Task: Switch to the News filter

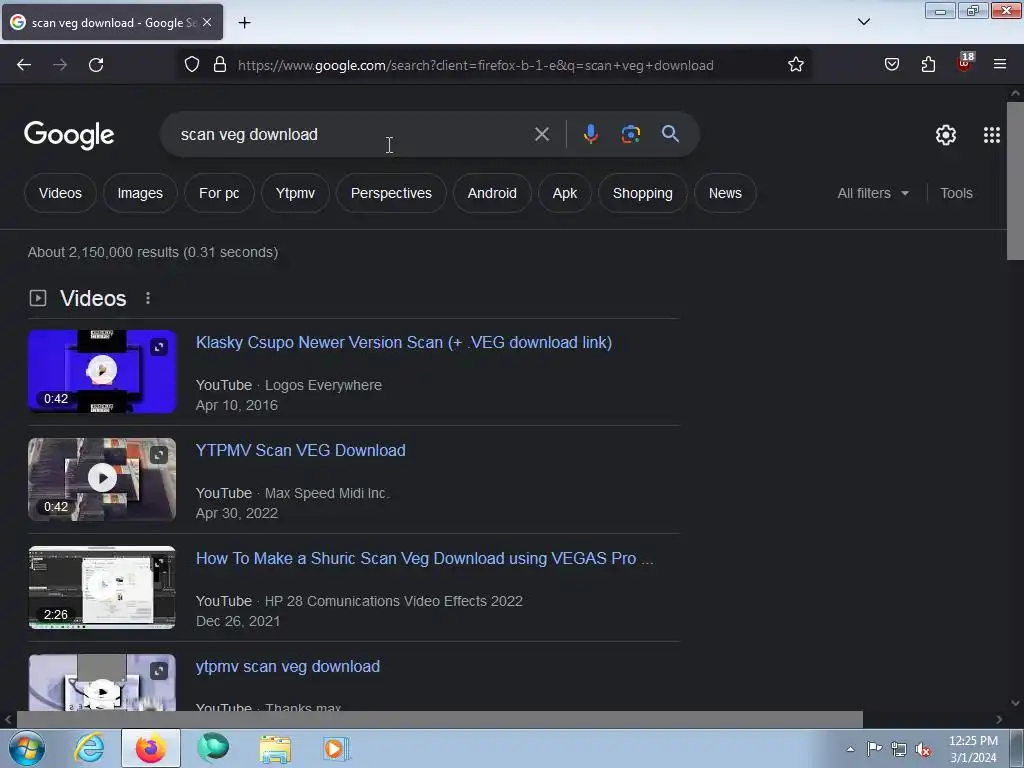Action: point(725,193)
